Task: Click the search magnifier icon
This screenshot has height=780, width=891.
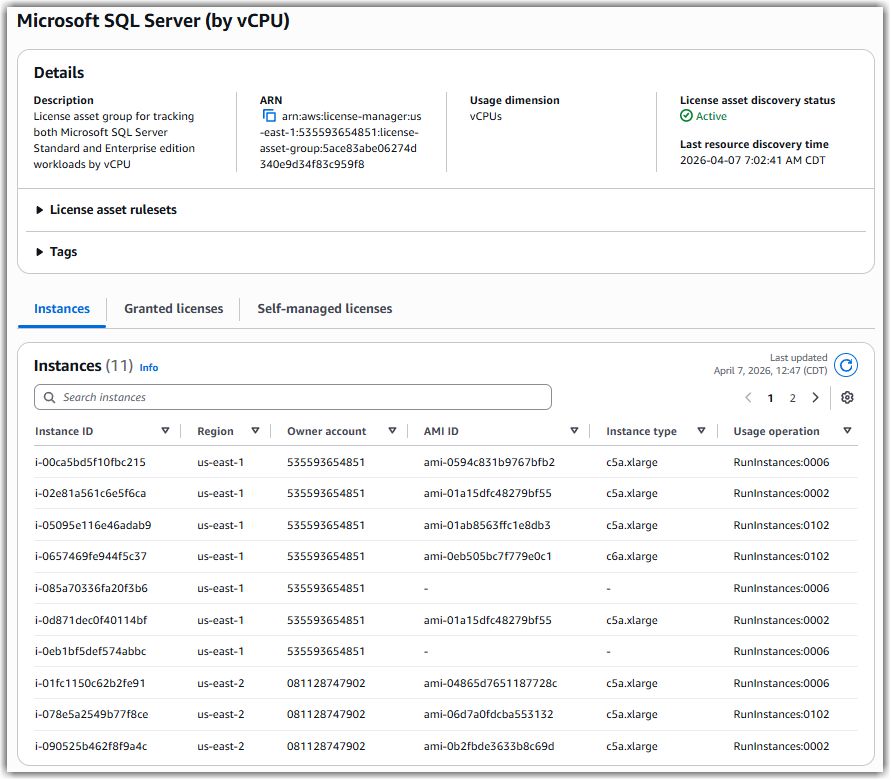Action: coord(49,397)
